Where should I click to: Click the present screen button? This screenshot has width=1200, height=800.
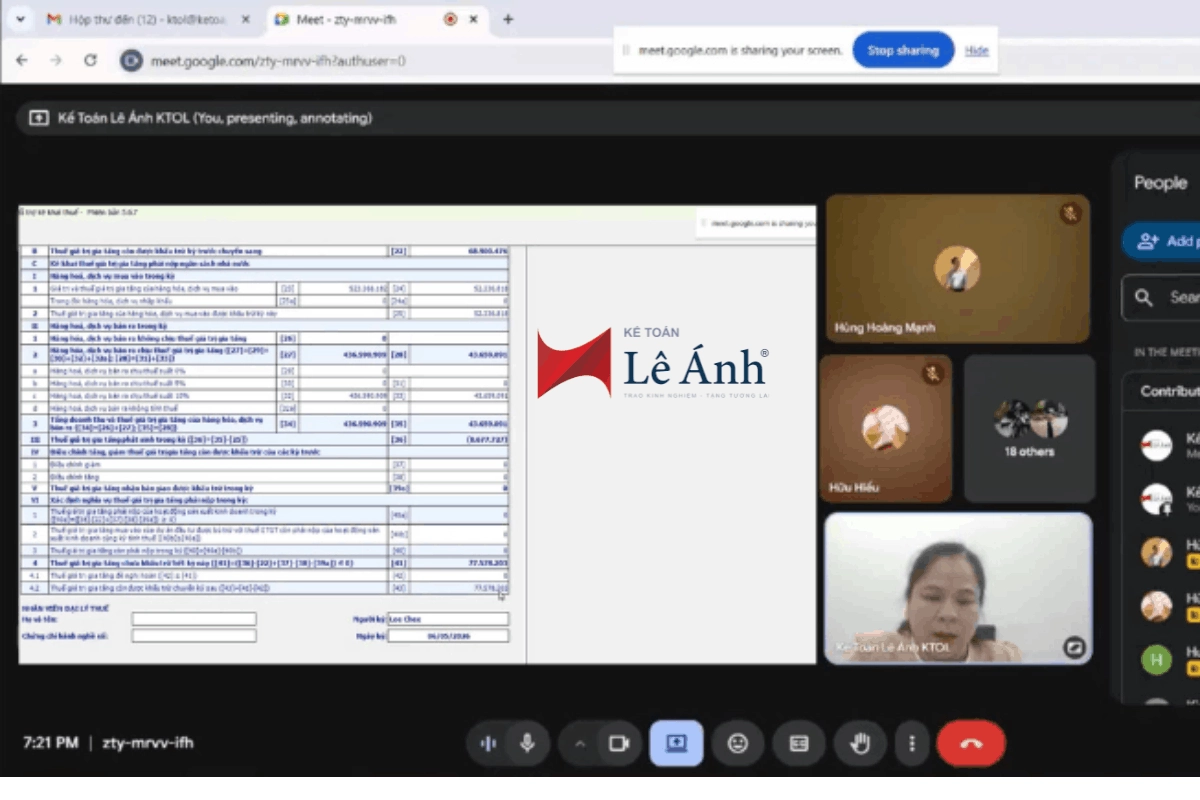coord(676,743)
